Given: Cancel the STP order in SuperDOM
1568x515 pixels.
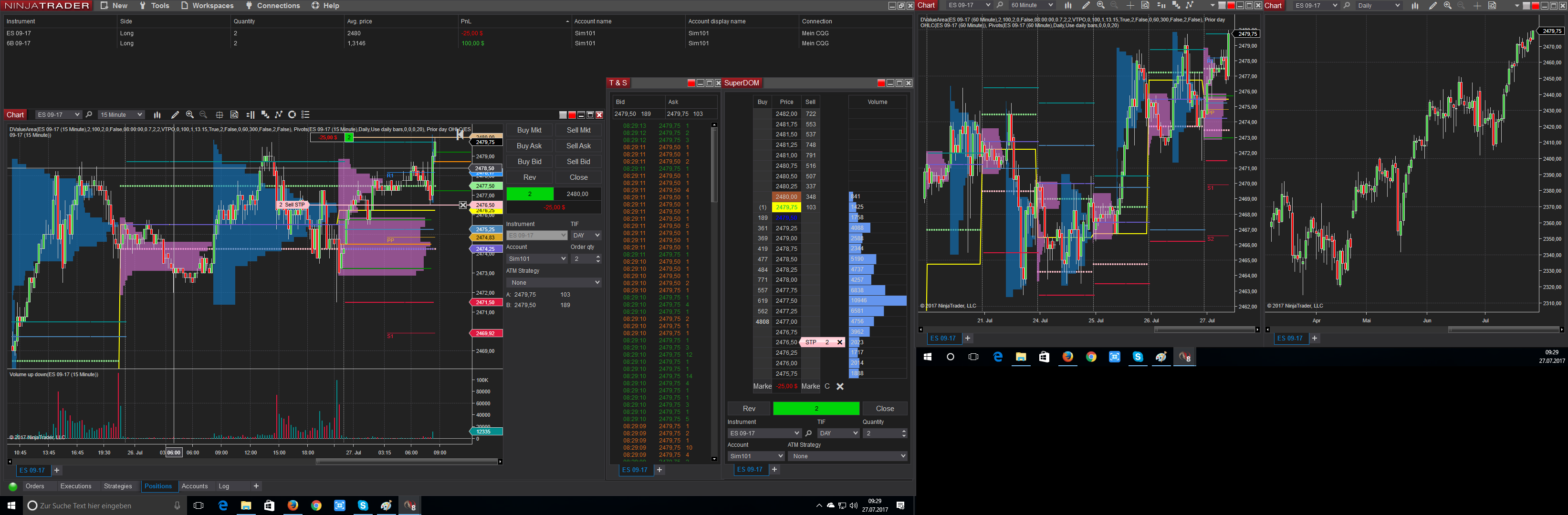Looking at the screenshot, I should [840, 342].
